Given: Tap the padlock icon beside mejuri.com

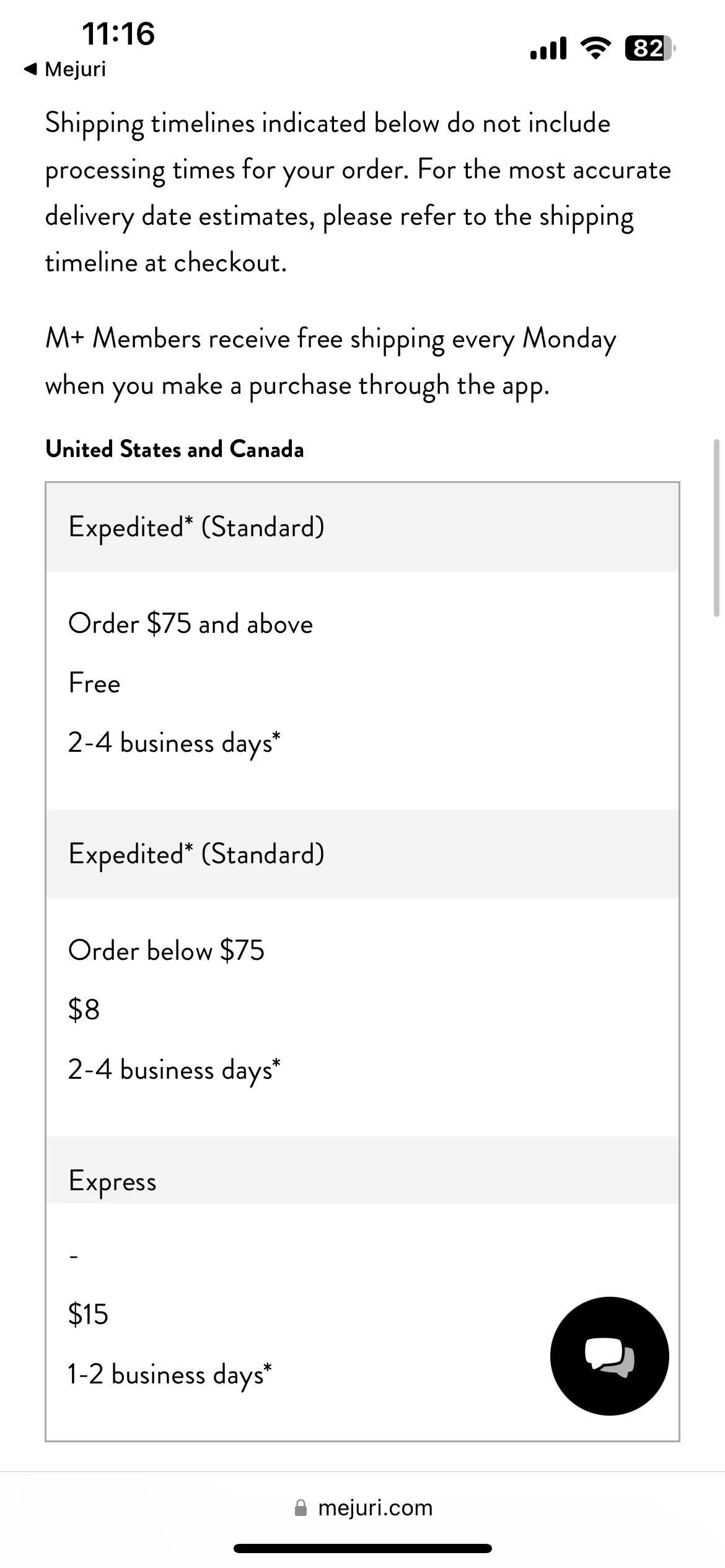Looking at the screenshot, I should 301,1507.
